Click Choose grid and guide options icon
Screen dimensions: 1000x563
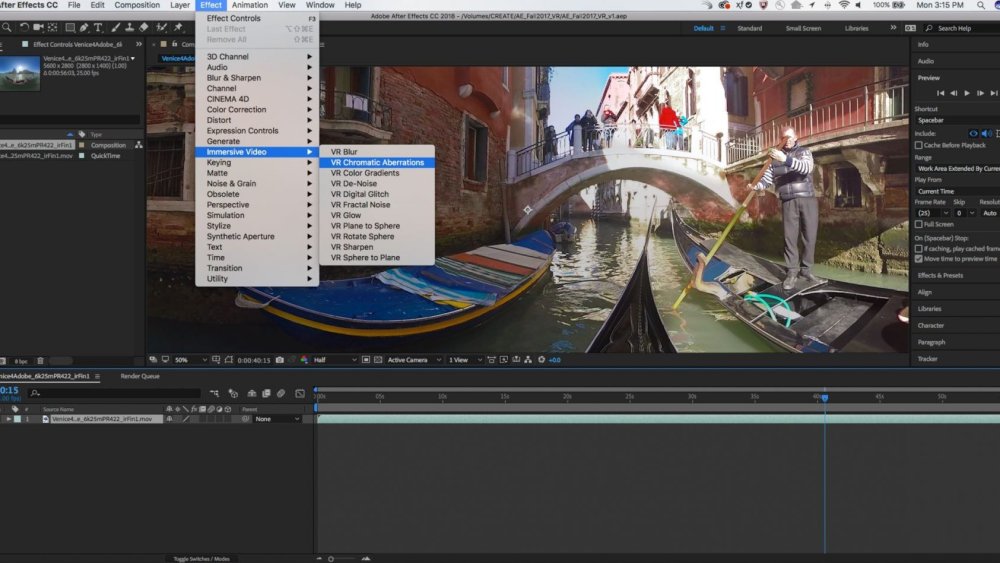(x=216, y=360)
